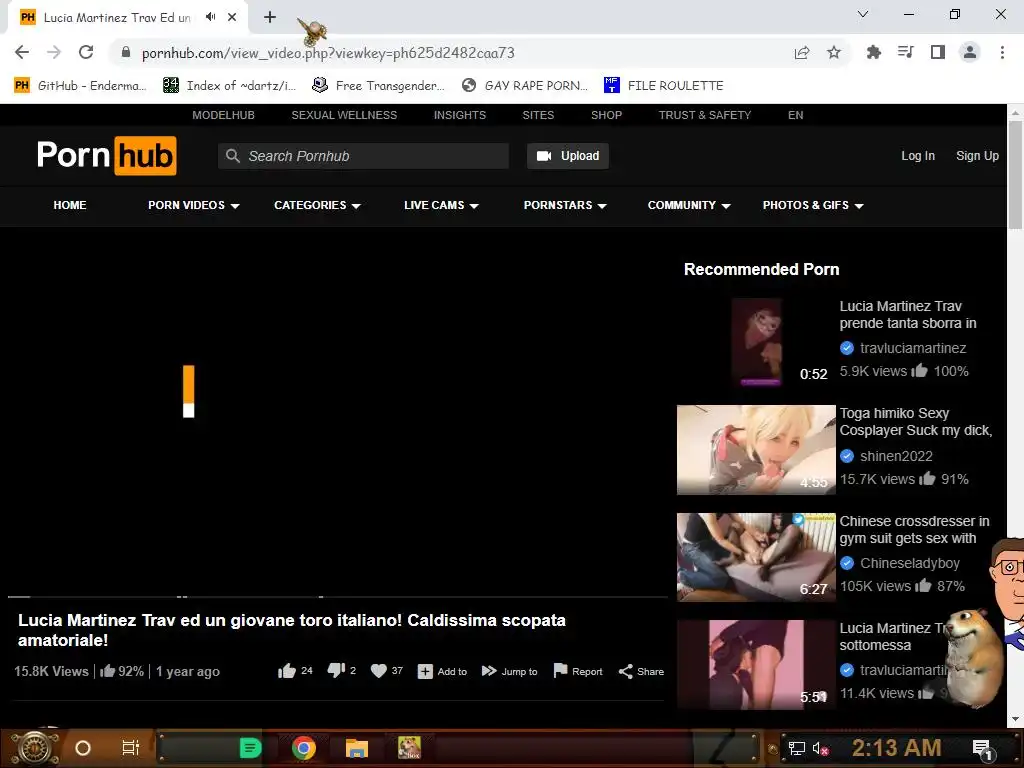Screen dimensions: 1024x768
Task: Expand the PORNSTARS dropdown menu
Action: point(565,205)
